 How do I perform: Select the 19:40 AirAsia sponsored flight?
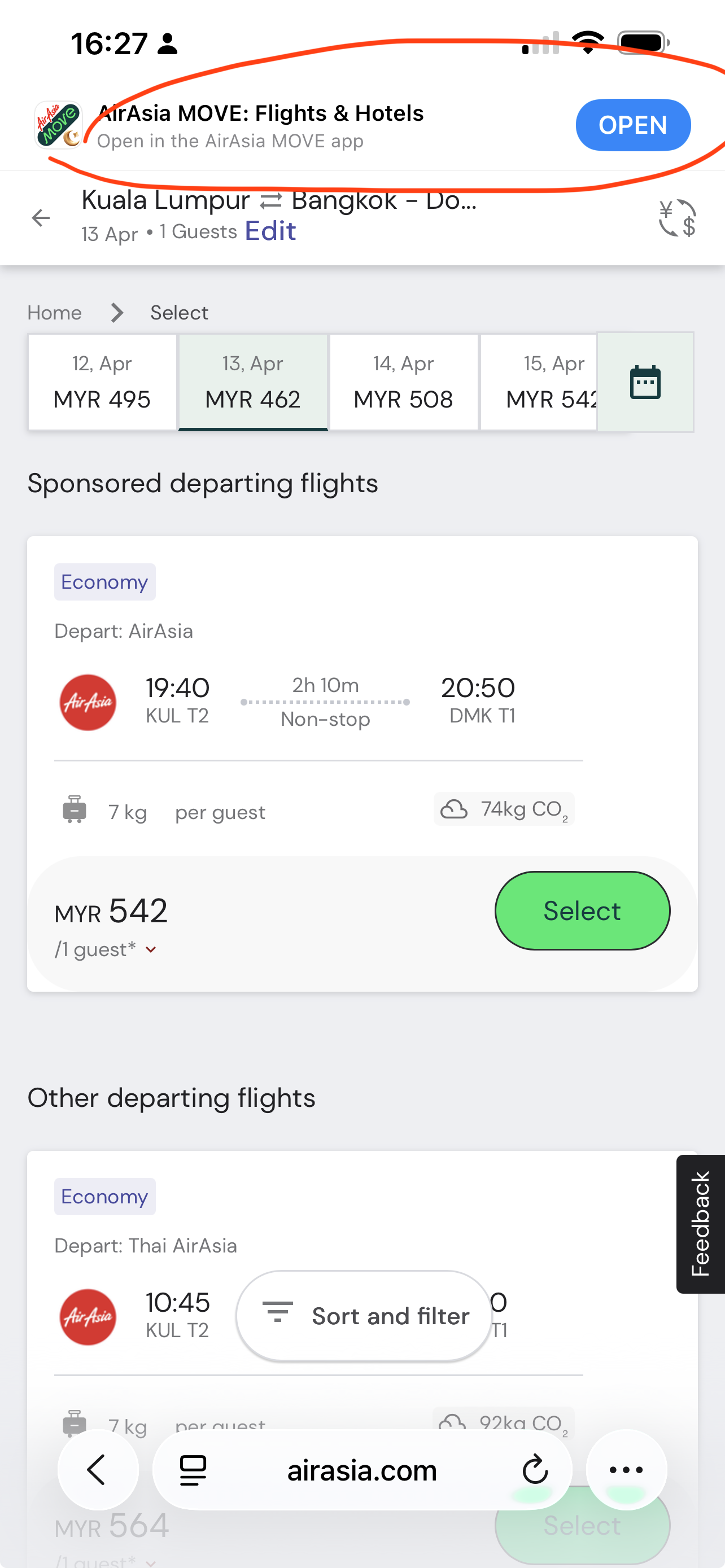coord(582,910)
